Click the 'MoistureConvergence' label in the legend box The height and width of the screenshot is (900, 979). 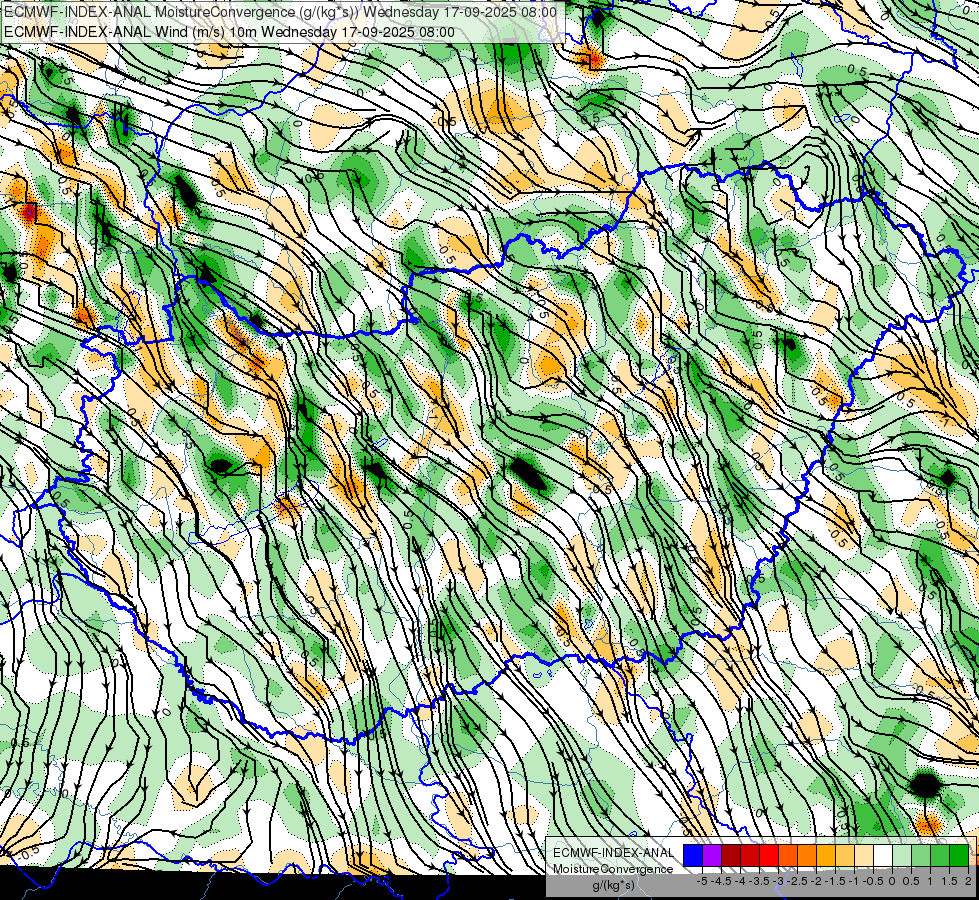coord(613,869)
